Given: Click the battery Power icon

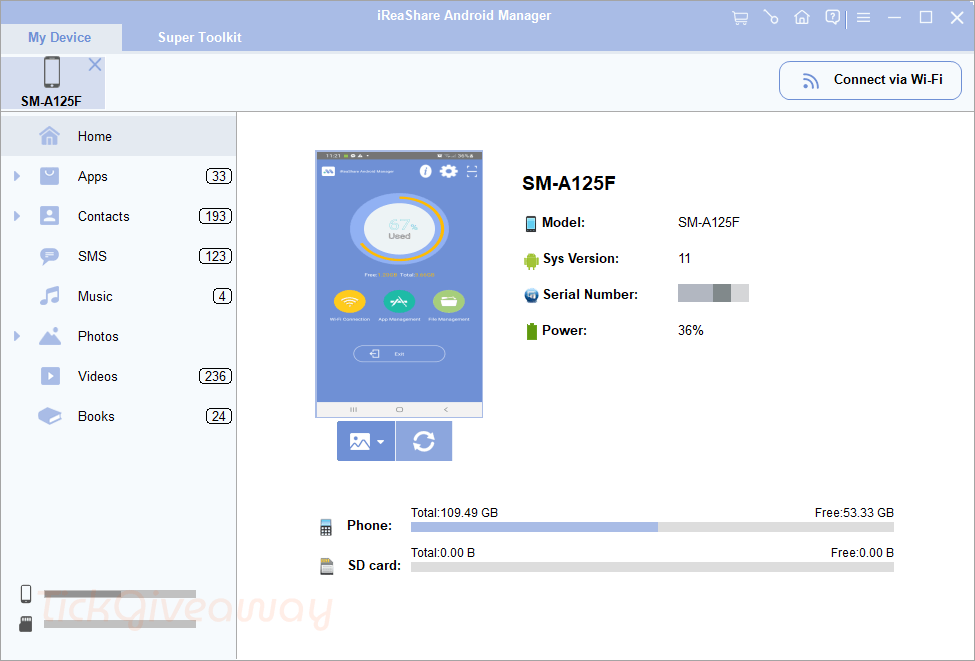Looking at the screenshot, I should click(x=532, y=331).
